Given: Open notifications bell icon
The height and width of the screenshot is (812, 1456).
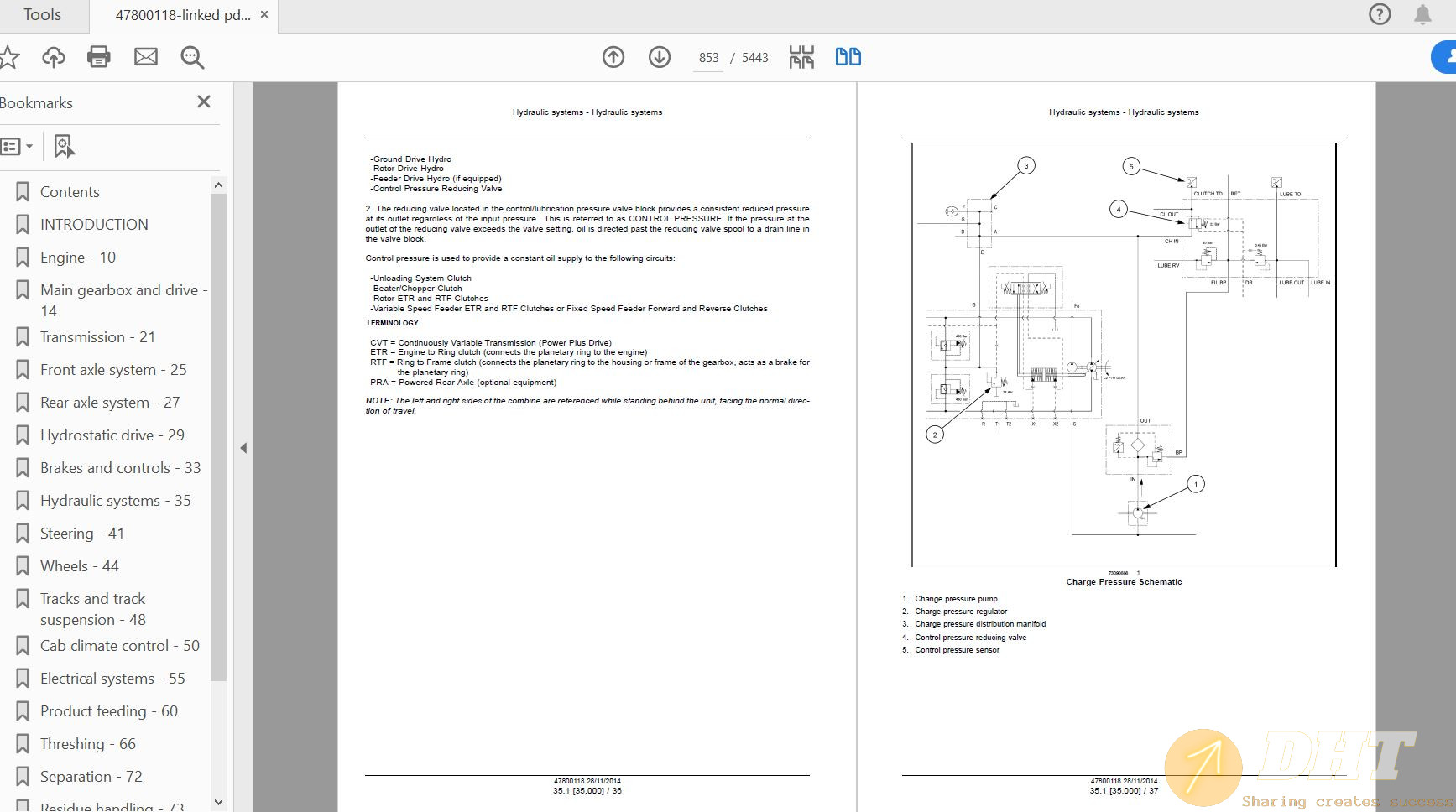Looking at the screenshot, I should pyautogui.click(x=1422, y=15).
